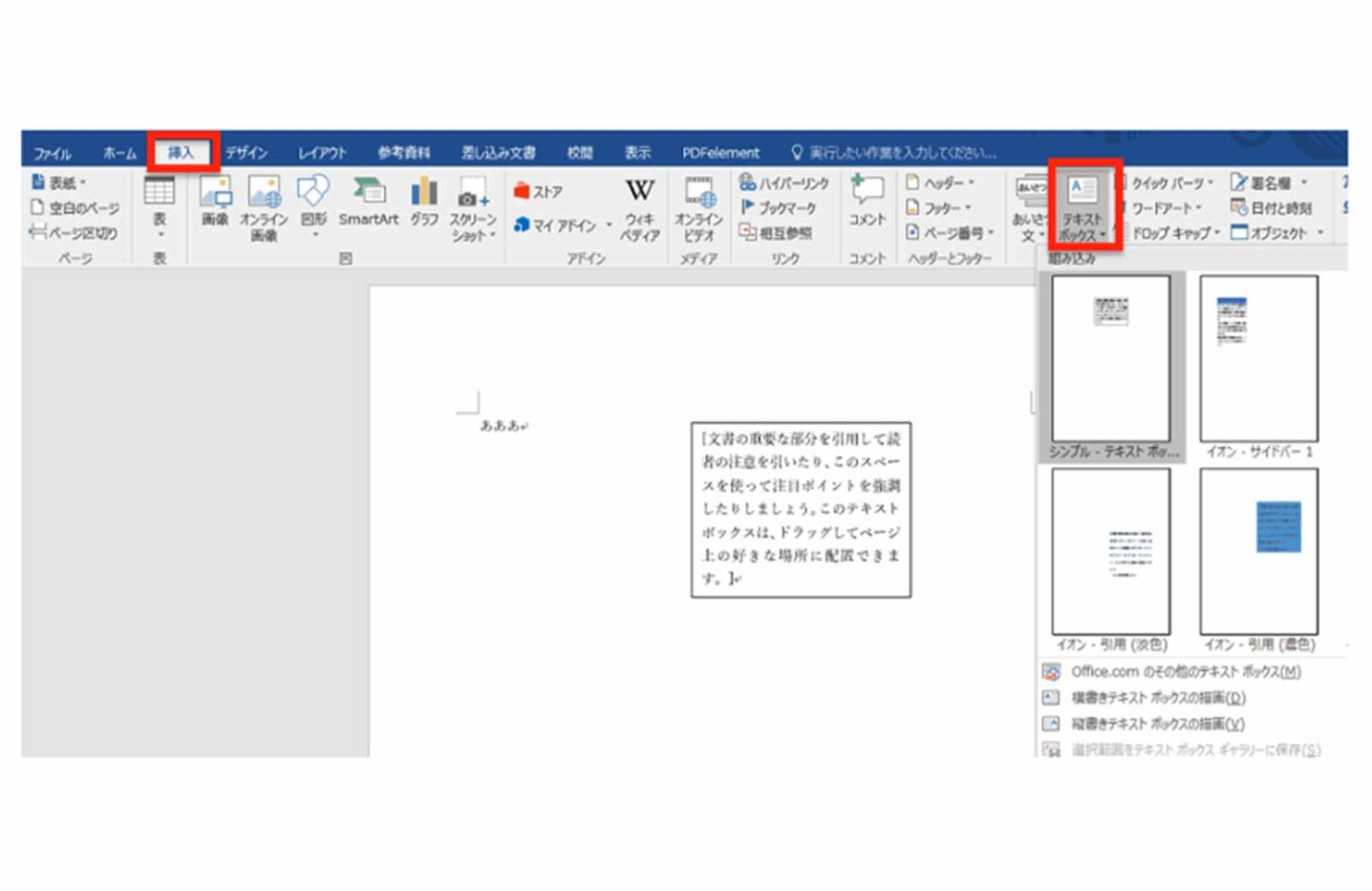Expand the ページ番号 page number menu

click(950, 233)
